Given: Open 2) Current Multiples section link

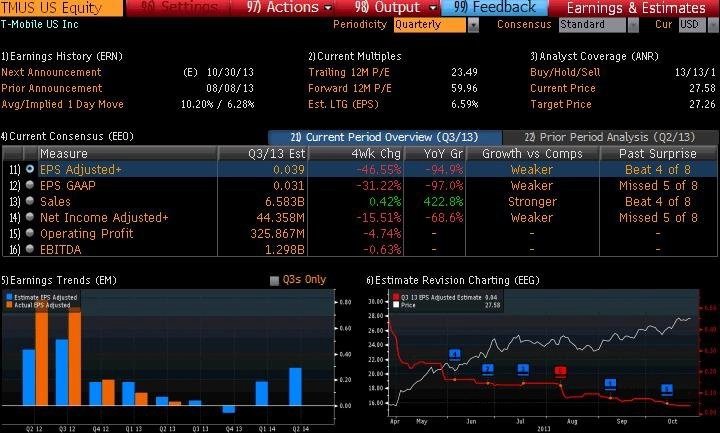Looking at the screenshot, I should (x=355, y=56).
